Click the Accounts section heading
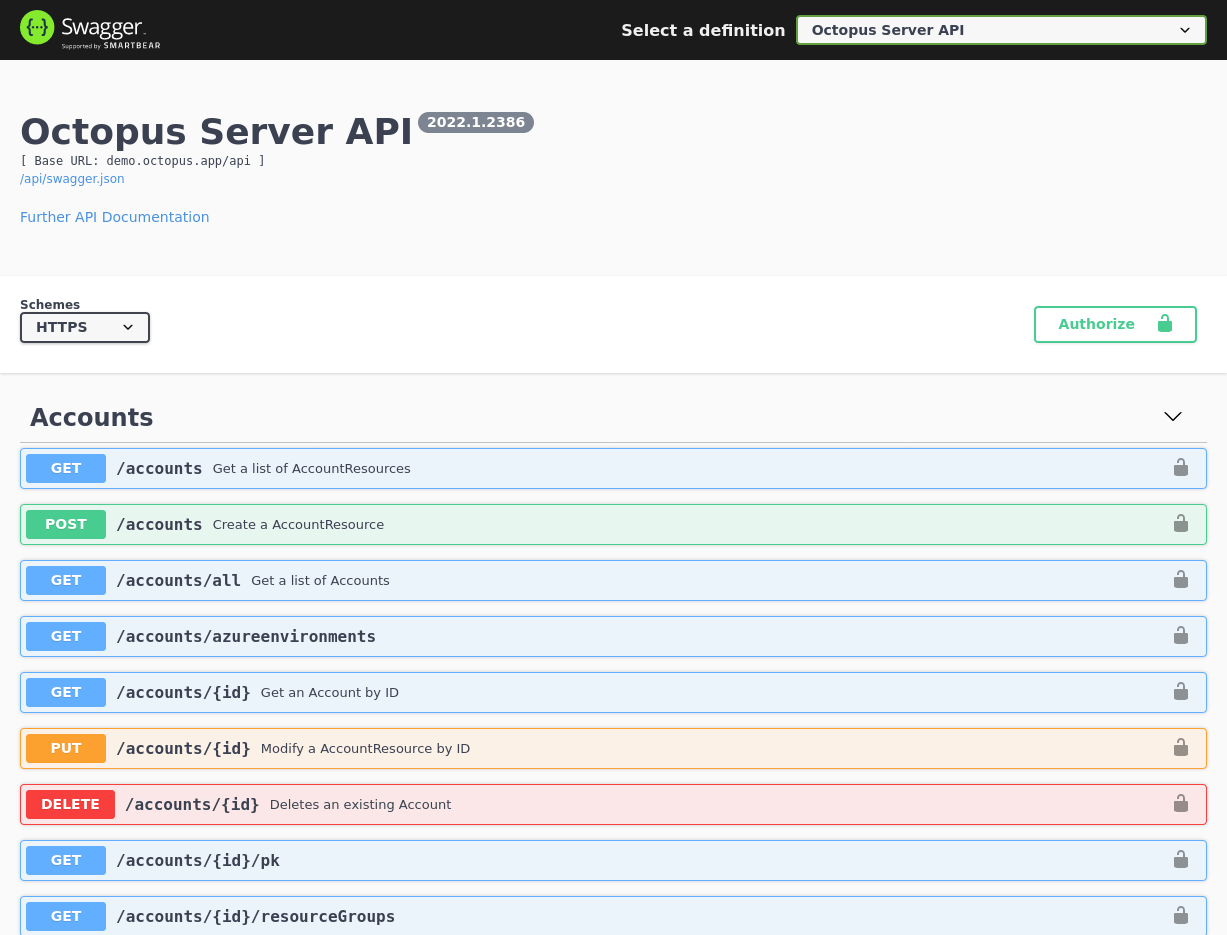This screenshot has height=935, width=1227. point(91,416)
